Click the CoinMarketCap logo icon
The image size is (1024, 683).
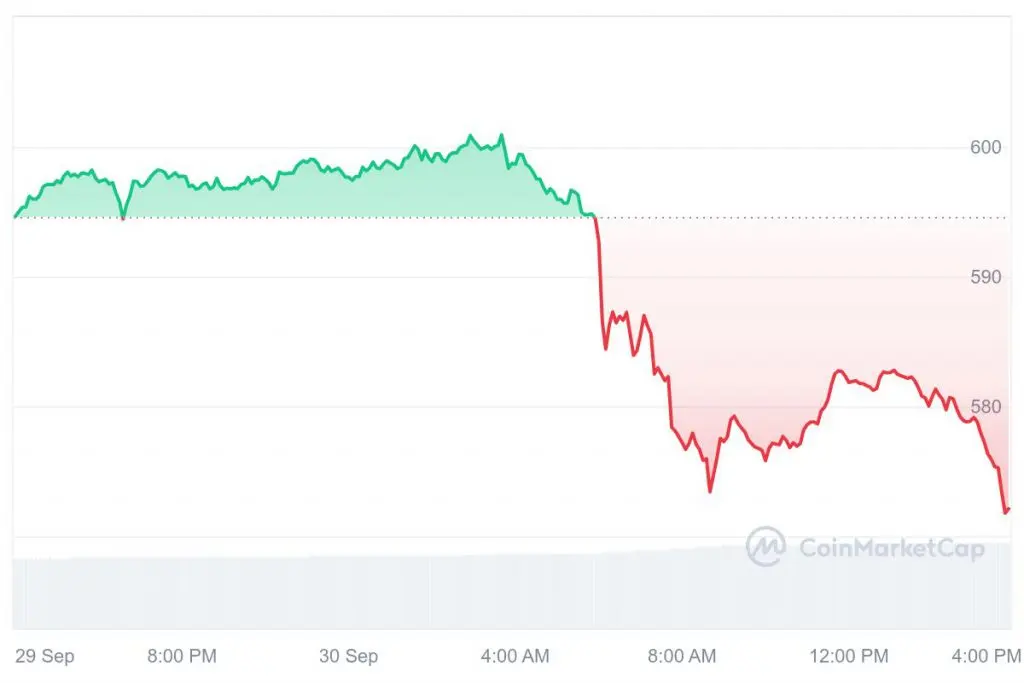[766, 547]
